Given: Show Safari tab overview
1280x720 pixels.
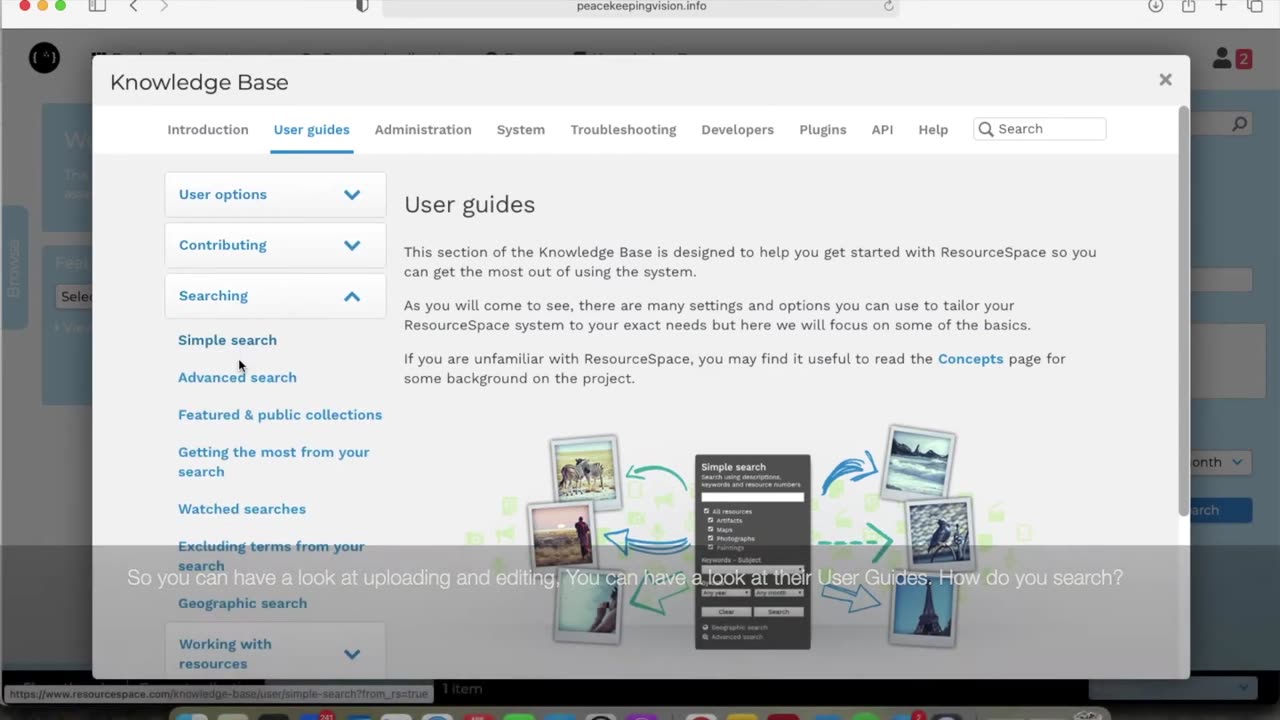Looking at the screenshot, I should coord(1255,6).
